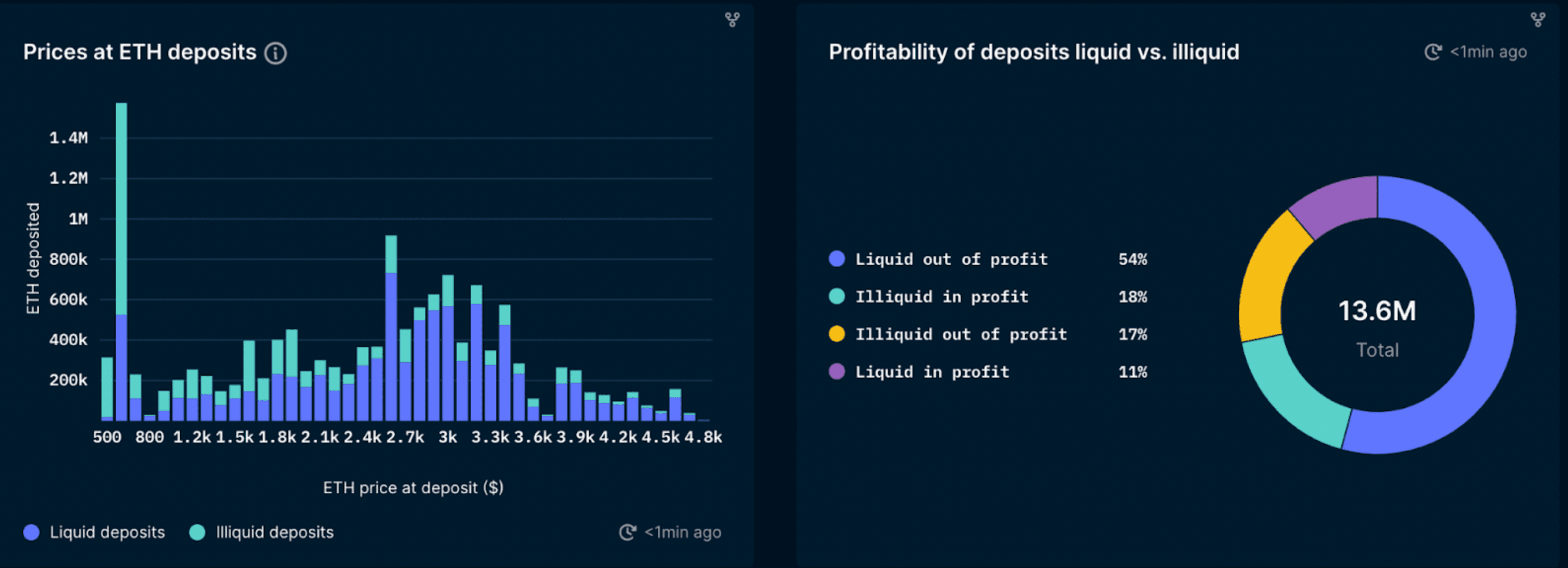Select the Liquid out of profit label

click(951, 259)
